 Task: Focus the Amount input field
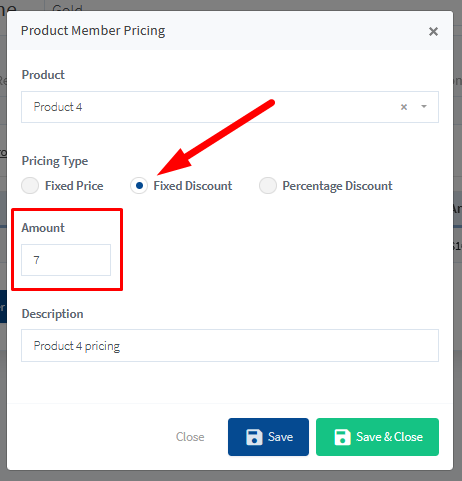point(66,260)
